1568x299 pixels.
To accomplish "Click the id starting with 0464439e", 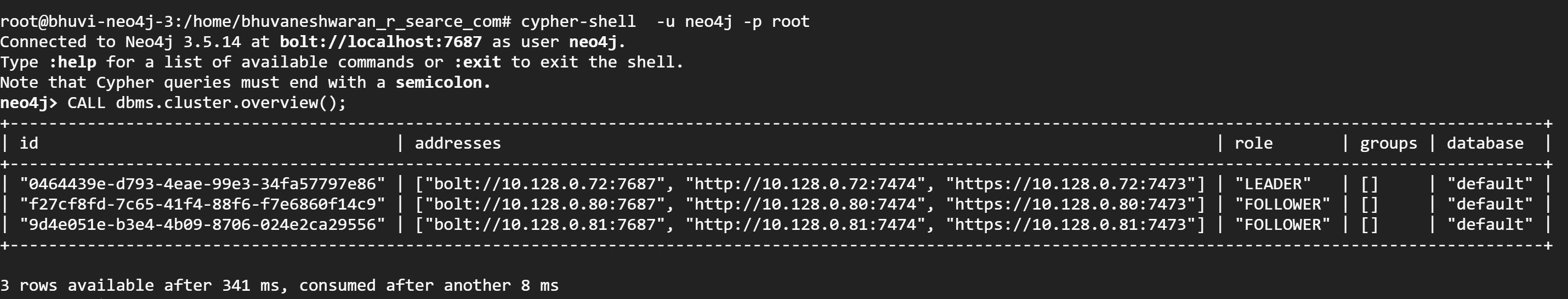I will coord(203,184).
